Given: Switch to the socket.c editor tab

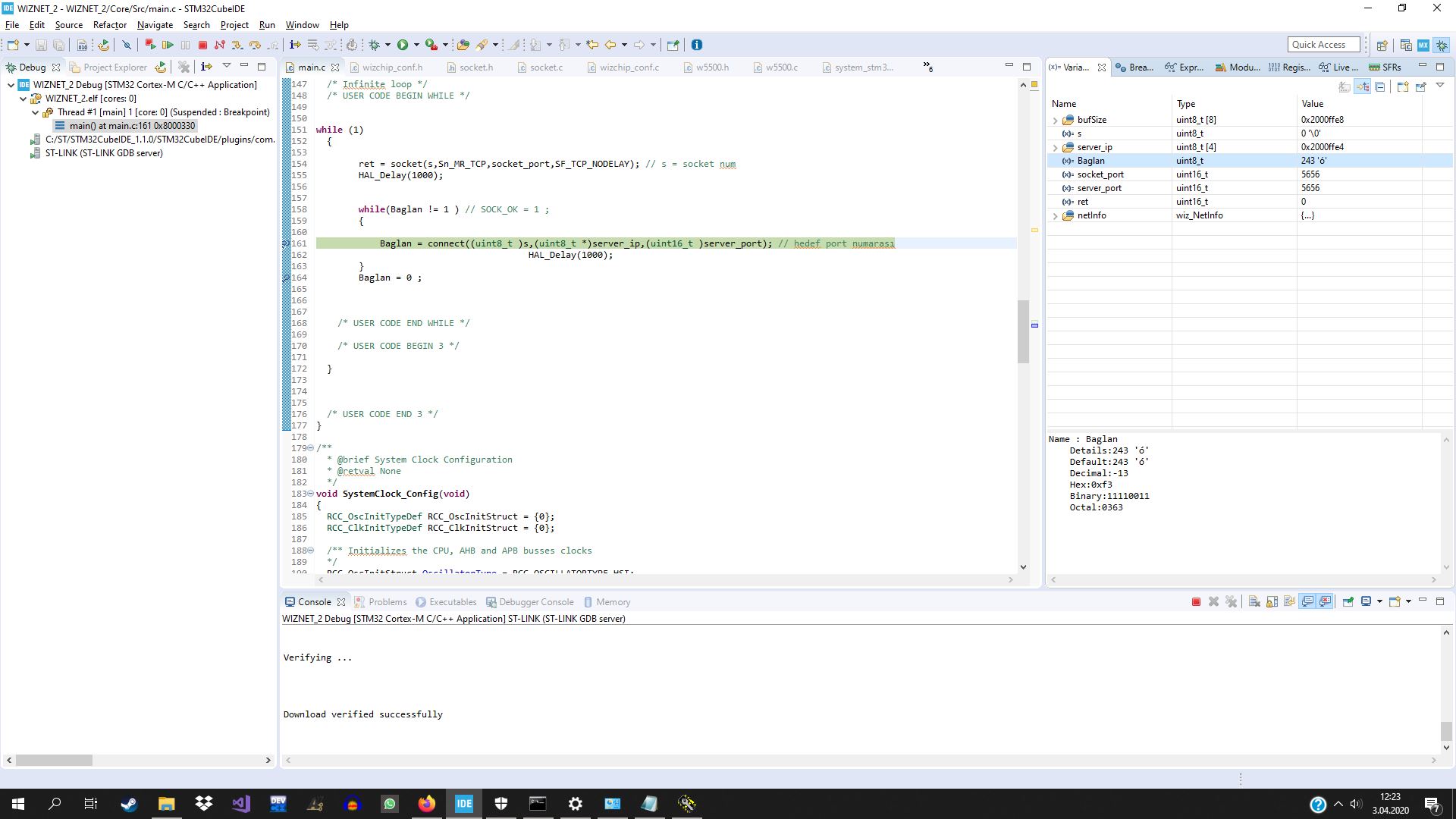Looking at the screenshot, I should click(539, 67).
